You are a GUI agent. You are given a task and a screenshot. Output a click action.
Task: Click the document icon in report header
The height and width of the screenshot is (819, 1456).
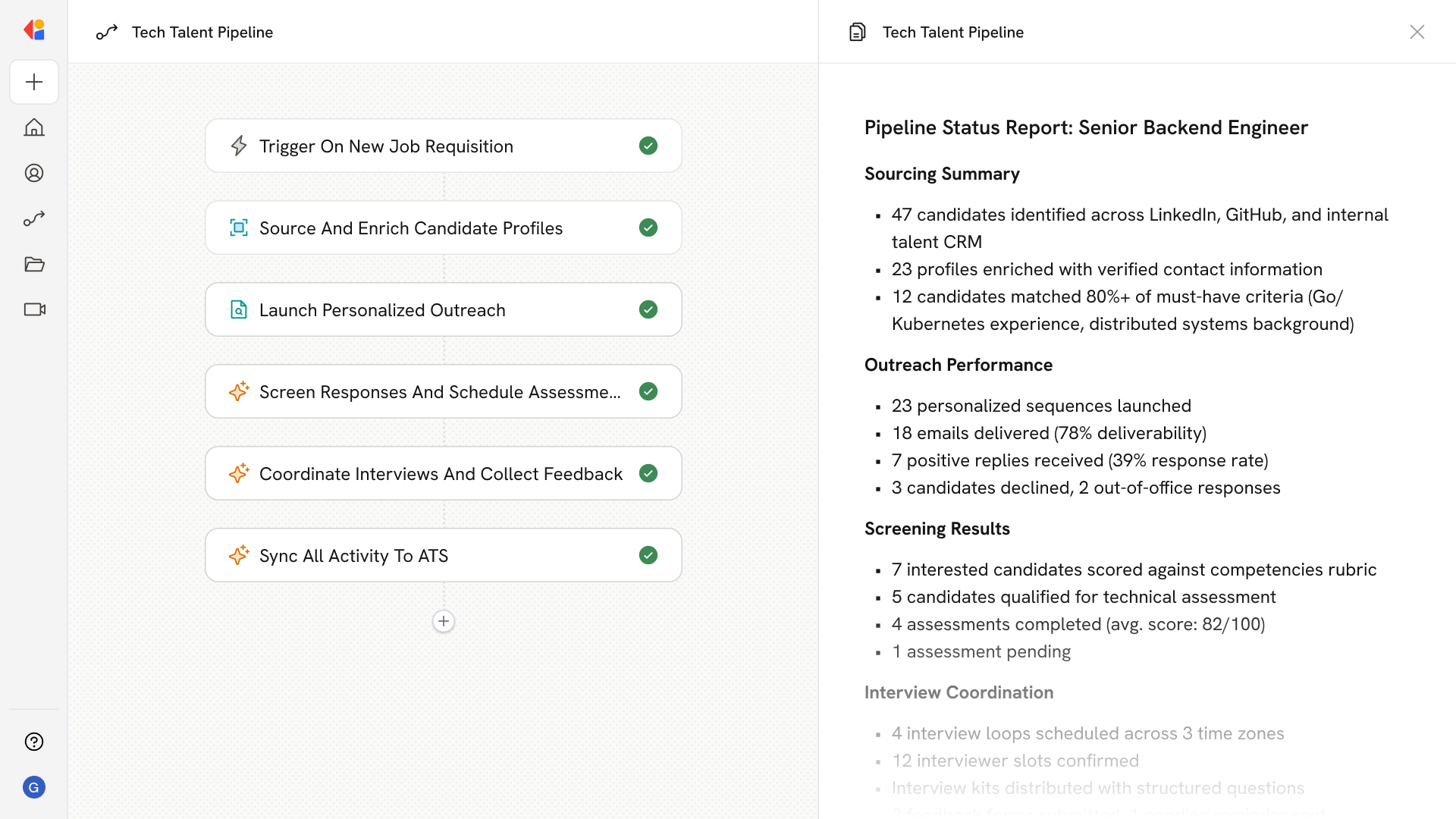857,32
